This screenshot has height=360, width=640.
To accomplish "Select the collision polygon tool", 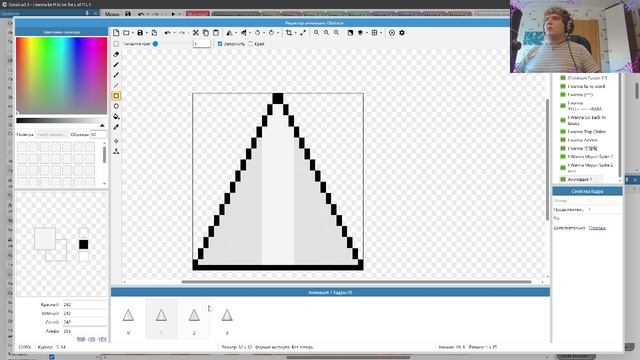I will (x=116, y=151).
